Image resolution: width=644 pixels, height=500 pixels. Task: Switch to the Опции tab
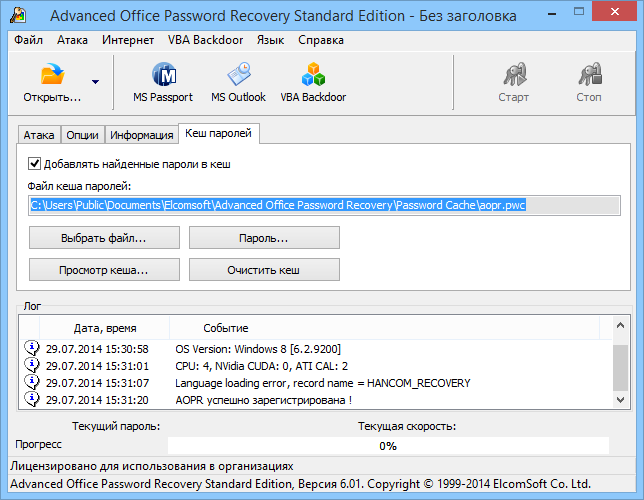click(82, 135)
